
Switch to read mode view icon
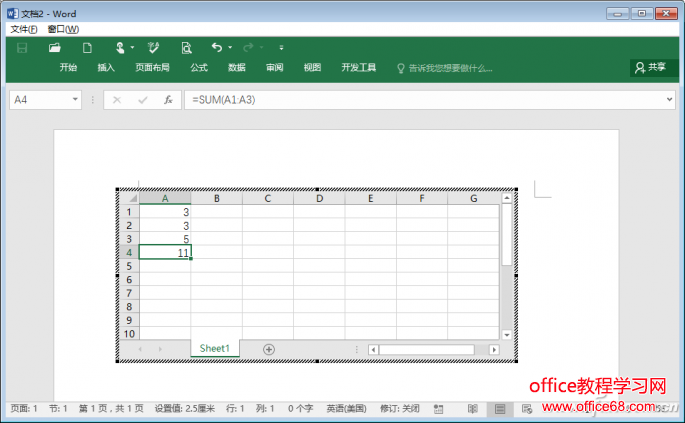tap(473, 409)
